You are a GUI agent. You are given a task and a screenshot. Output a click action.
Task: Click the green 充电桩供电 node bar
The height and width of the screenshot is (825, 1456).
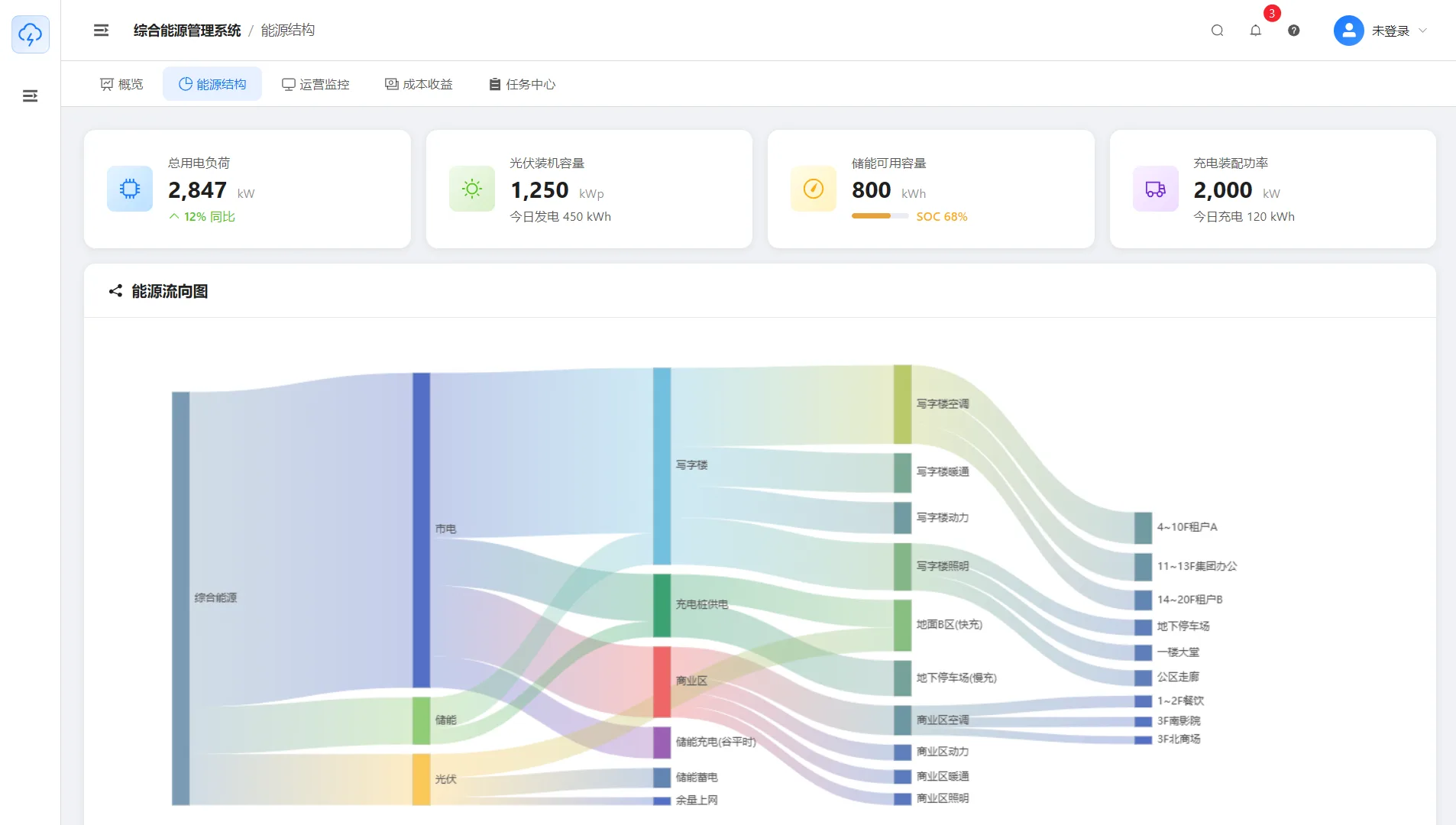click(x=662, y=605)
